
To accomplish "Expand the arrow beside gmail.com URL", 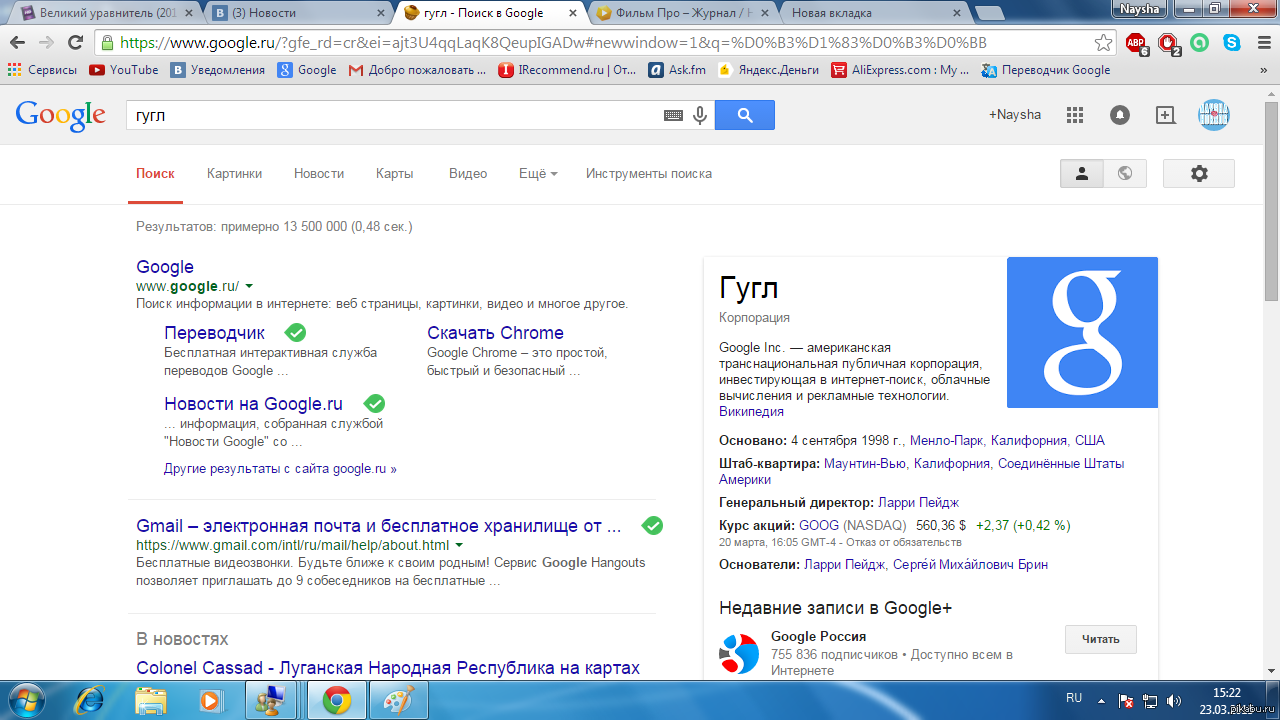I will [459, 545].
